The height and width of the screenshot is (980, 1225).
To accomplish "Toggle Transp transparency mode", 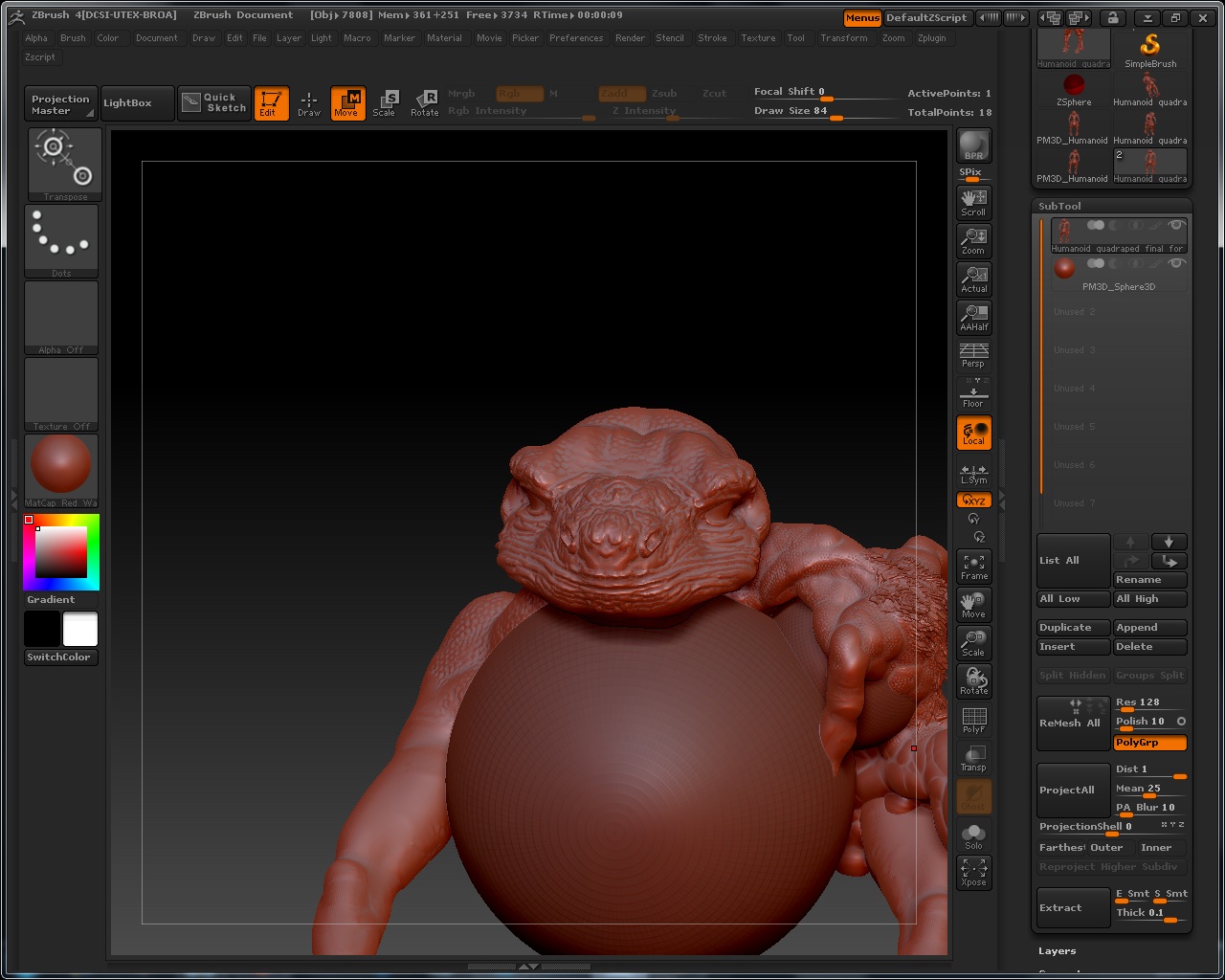I will (973, 758).
